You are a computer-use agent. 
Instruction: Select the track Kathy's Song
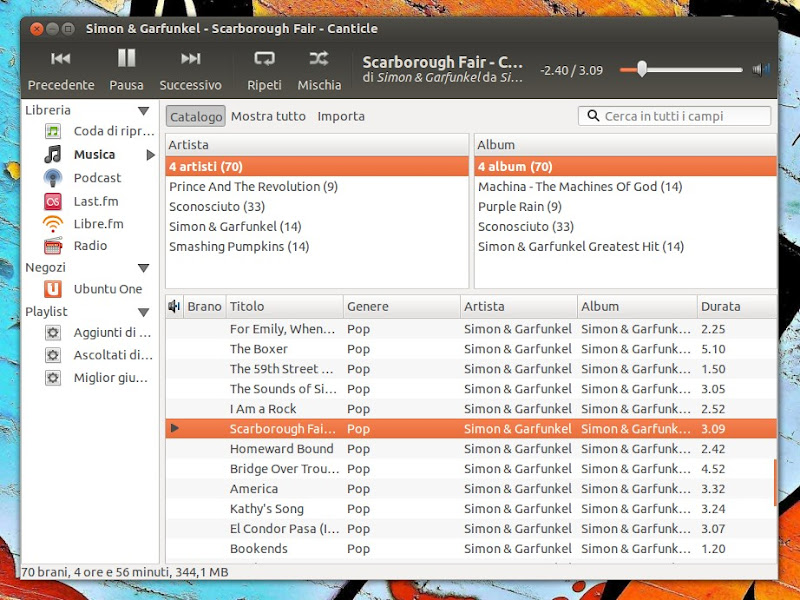click(471, 509)
